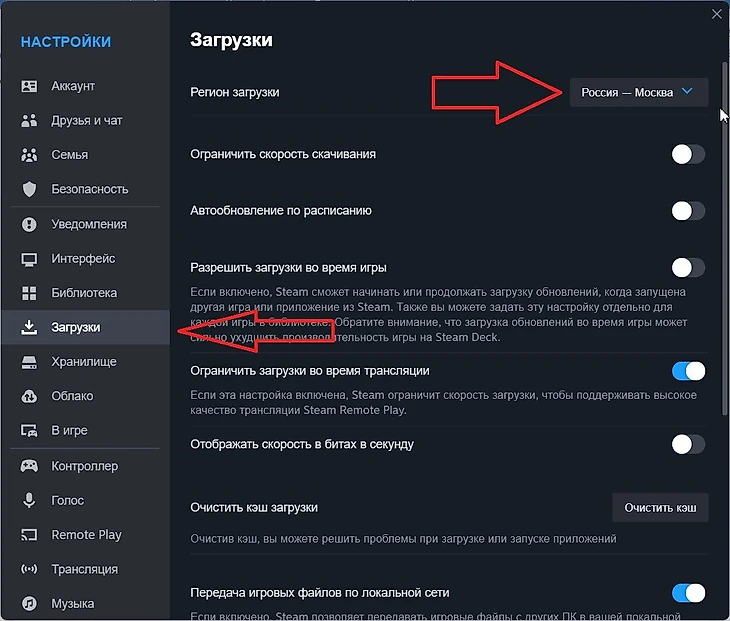Click the Voice microphone icon
730x621 pixels.
pos(30,500)
